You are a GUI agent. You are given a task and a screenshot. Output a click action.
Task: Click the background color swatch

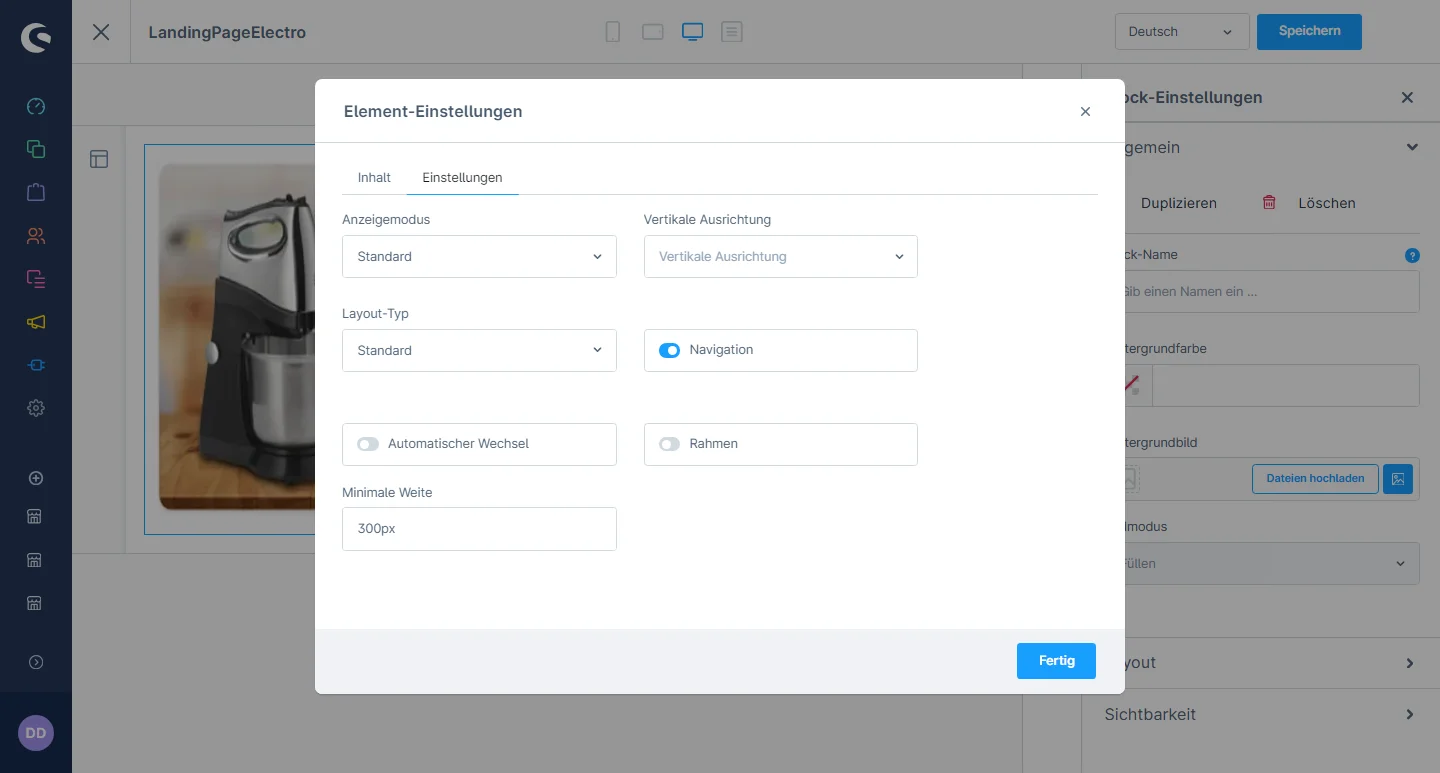coord(1133,386)
